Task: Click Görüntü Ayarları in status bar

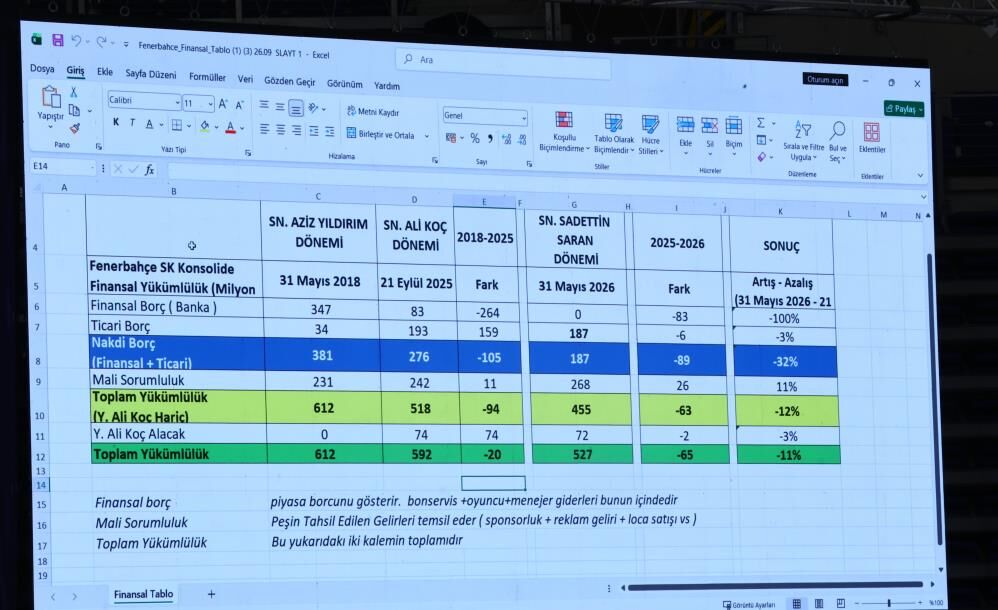Action: 749,604
